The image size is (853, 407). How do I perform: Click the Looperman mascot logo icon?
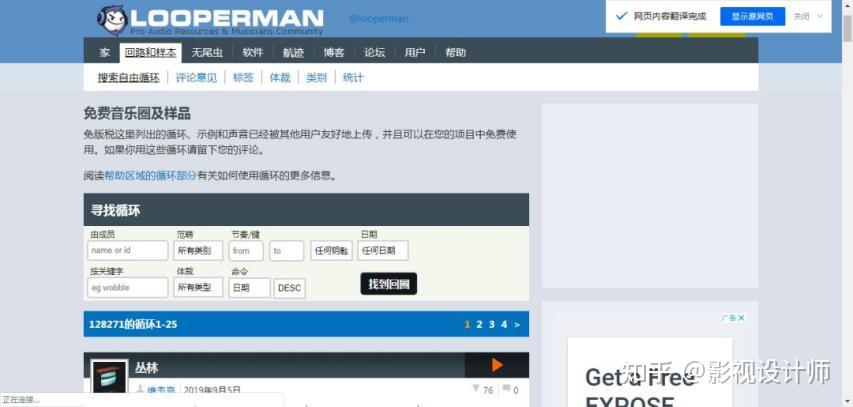[113, 20]
